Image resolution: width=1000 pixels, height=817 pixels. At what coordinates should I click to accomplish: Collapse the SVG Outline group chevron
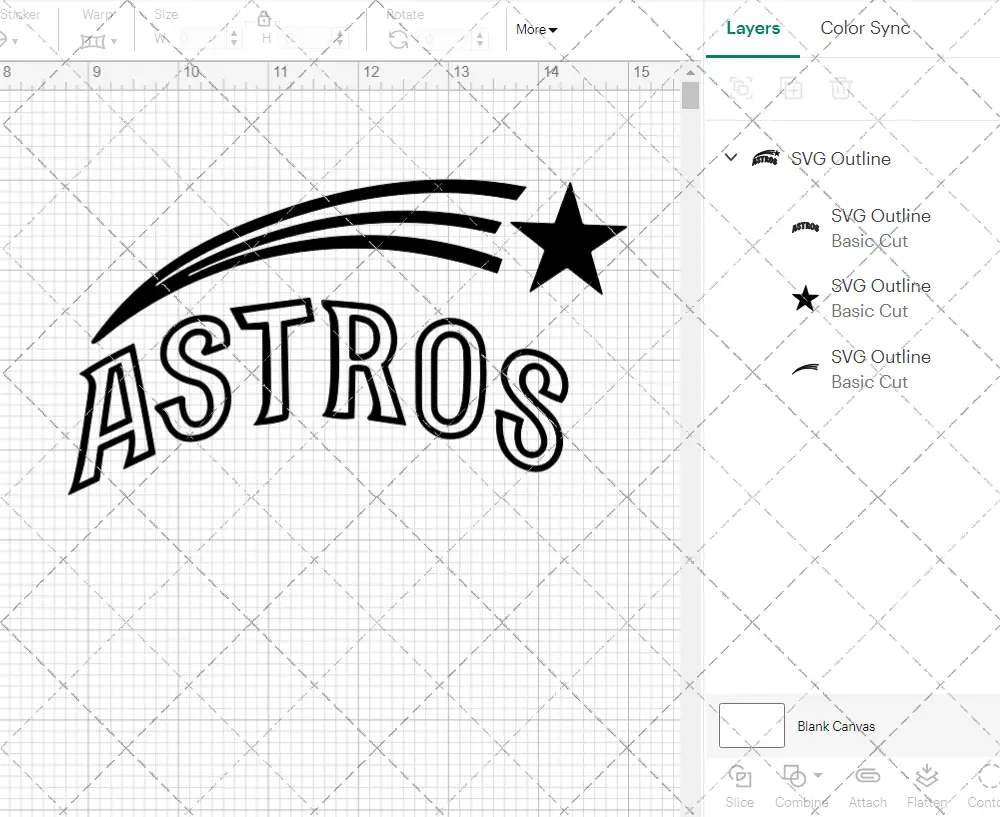click(731, 157)
